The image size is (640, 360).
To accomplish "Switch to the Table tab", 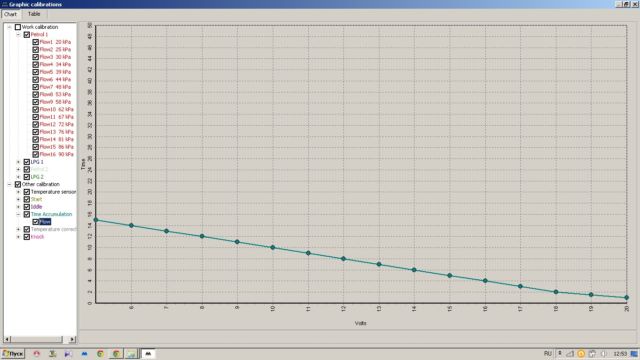I will coord(34,14).
